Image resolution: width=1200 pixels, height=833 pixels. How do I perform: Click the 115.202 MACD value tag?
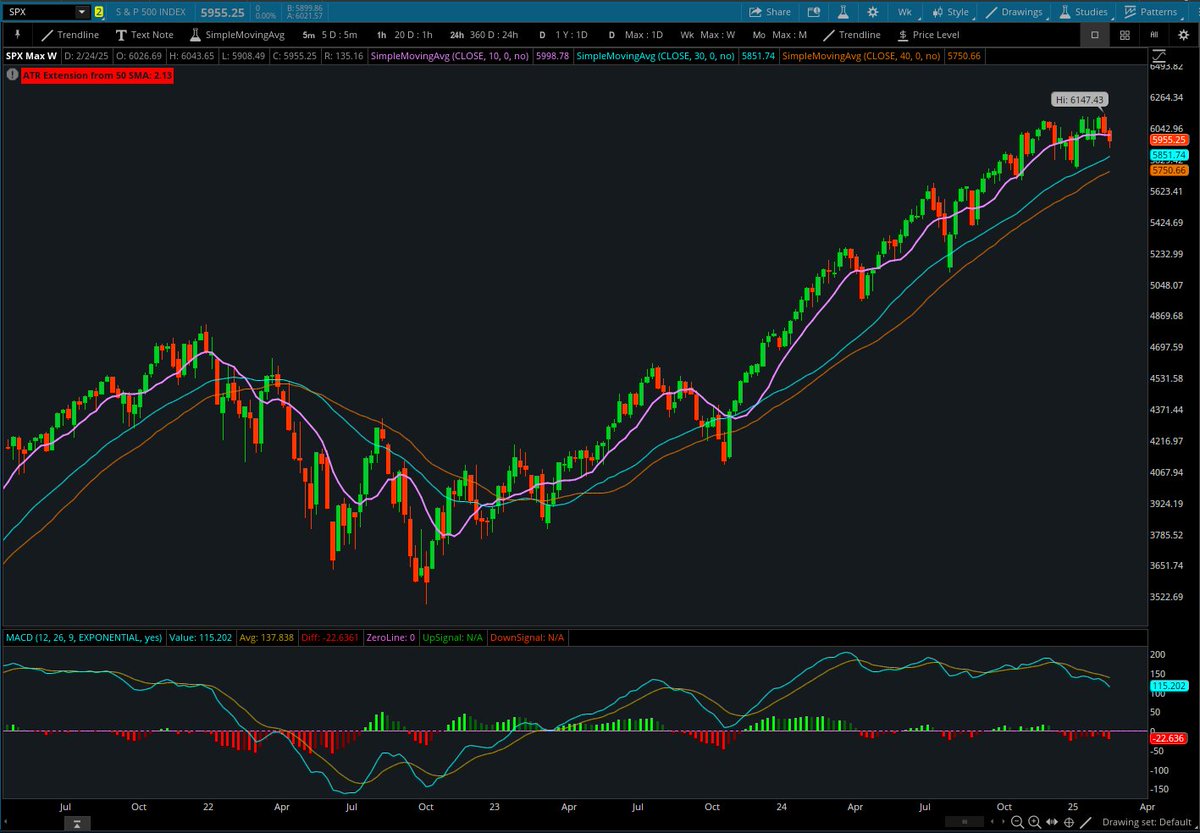click(1167, 686)
